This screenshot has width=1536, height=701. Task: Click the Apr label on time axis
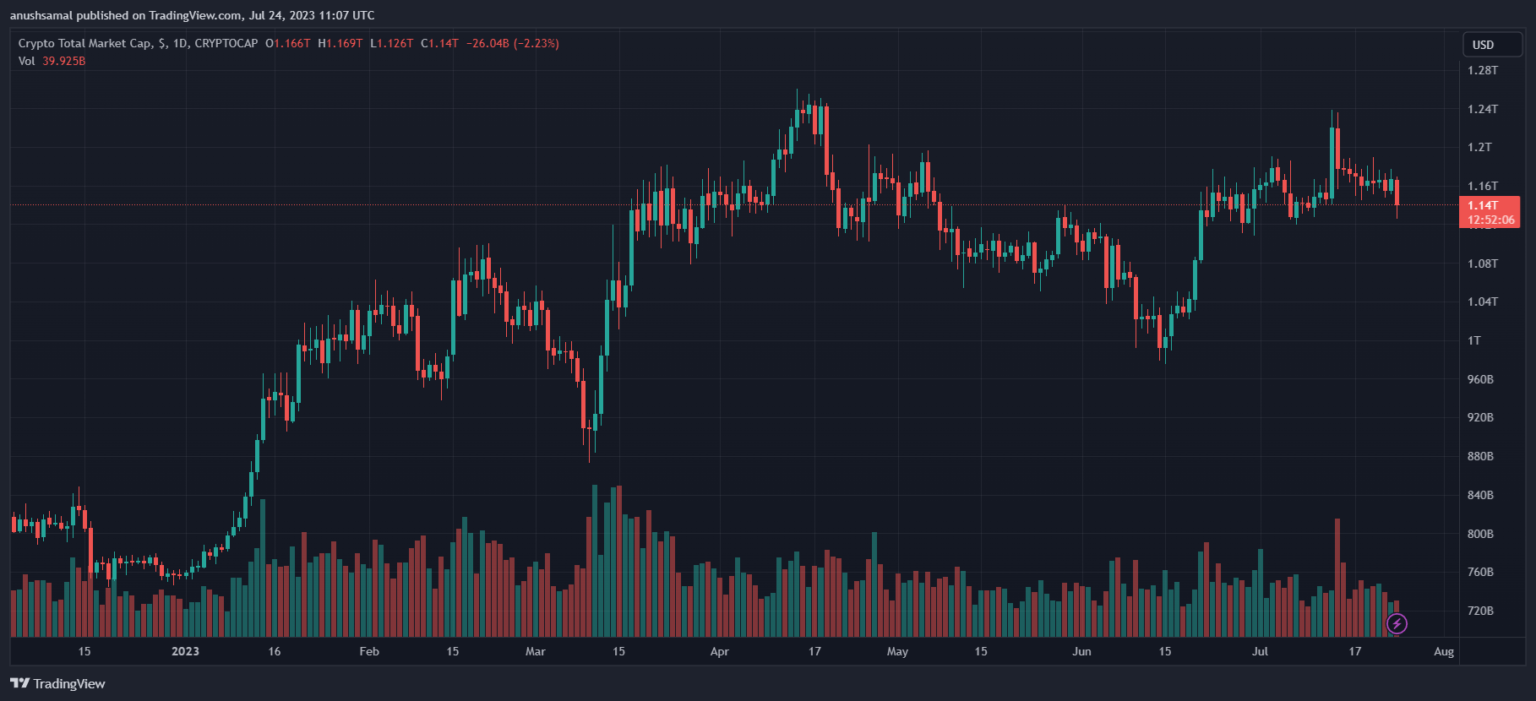coord(720,651)
